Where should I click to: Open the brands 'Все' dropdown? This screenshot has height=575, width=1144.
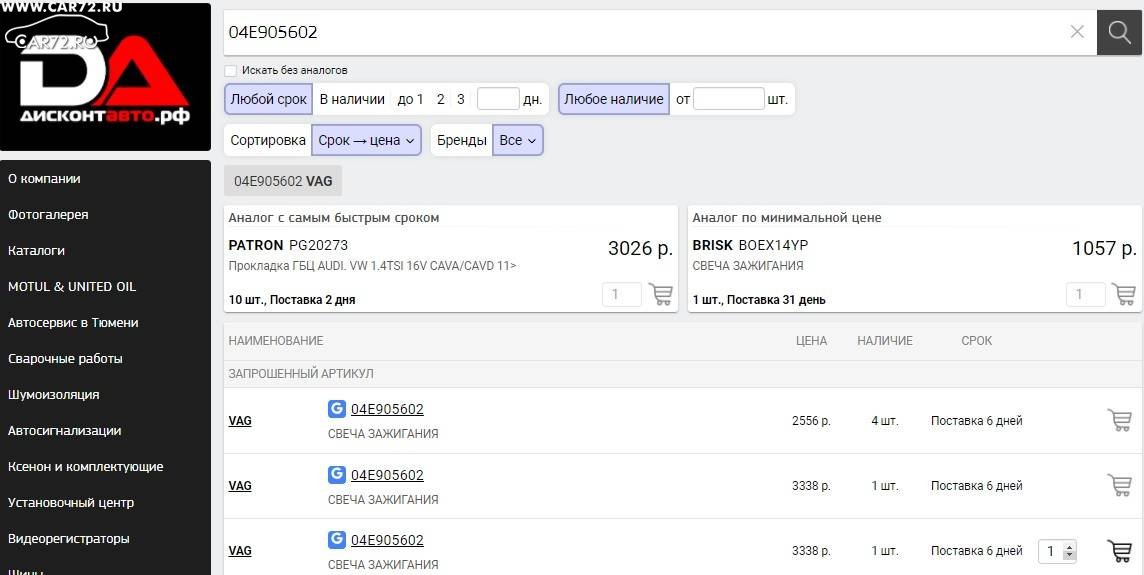517,140
